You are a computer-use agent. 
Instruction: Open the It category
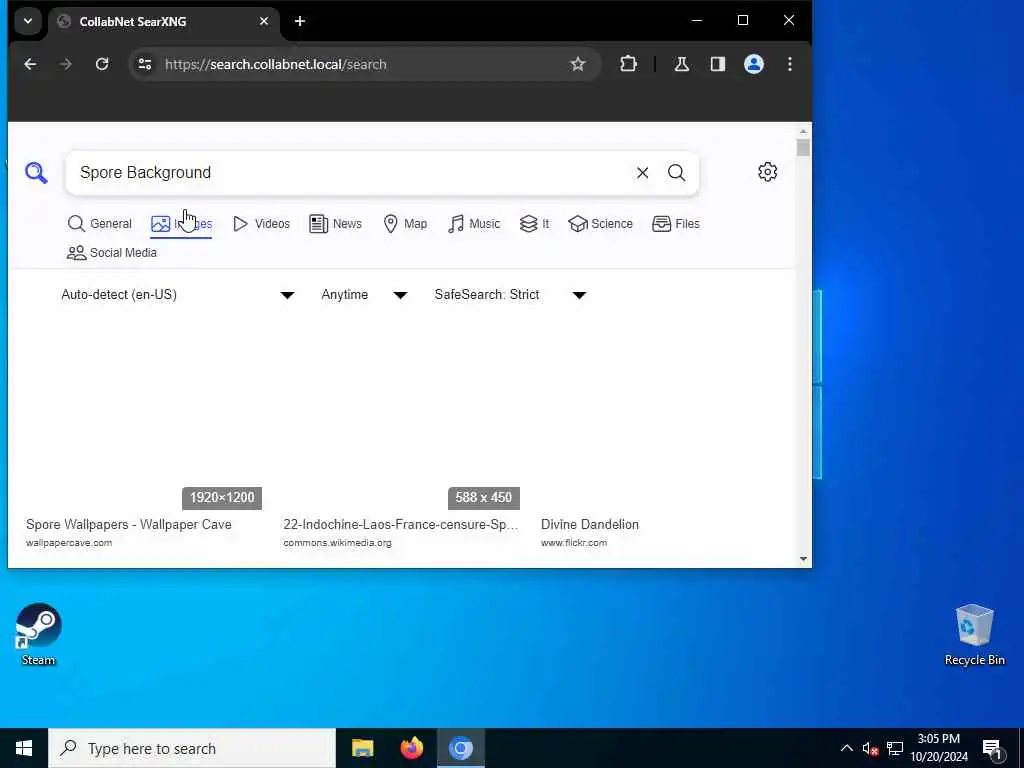pos(534,224)
